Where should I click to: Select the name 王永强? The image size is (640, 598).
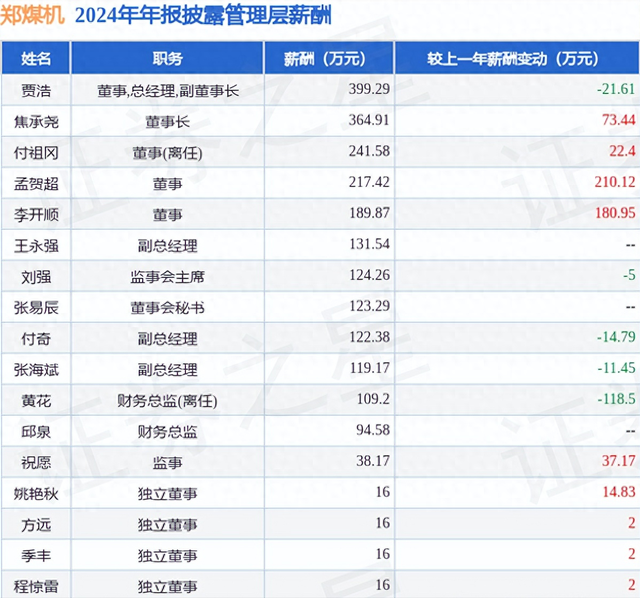point(36,246)
